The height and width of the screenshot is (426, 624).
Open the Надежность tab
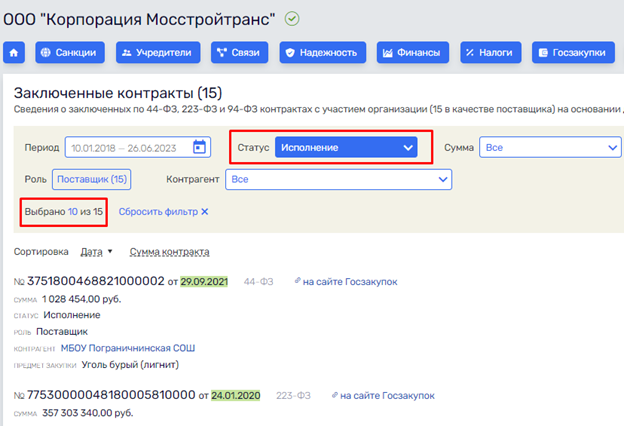323,53
